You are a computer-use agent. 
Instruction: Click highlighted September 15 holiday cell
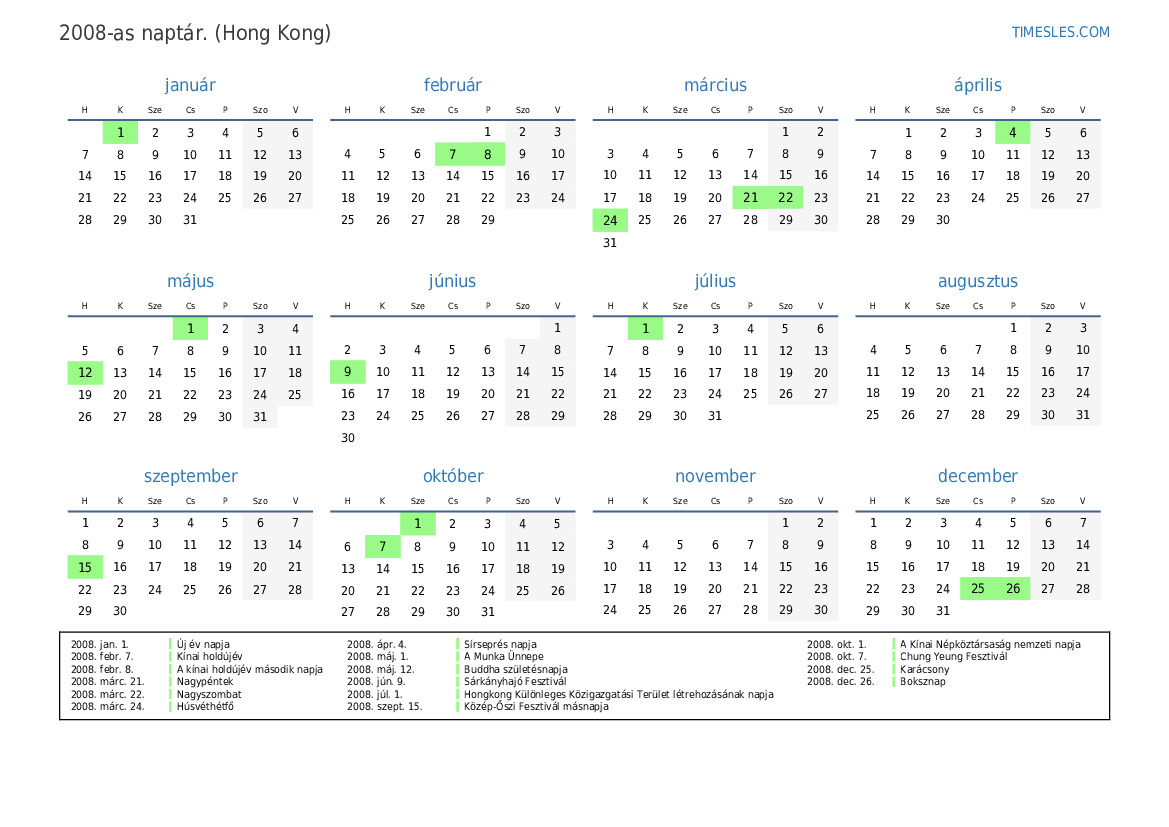85,567
